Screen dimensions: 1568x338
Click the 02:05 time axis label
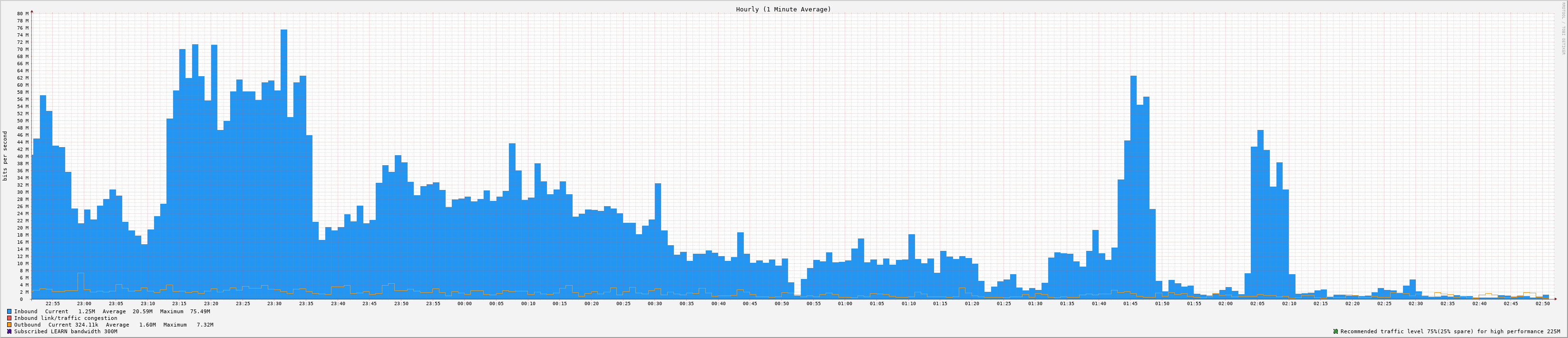1257,303
